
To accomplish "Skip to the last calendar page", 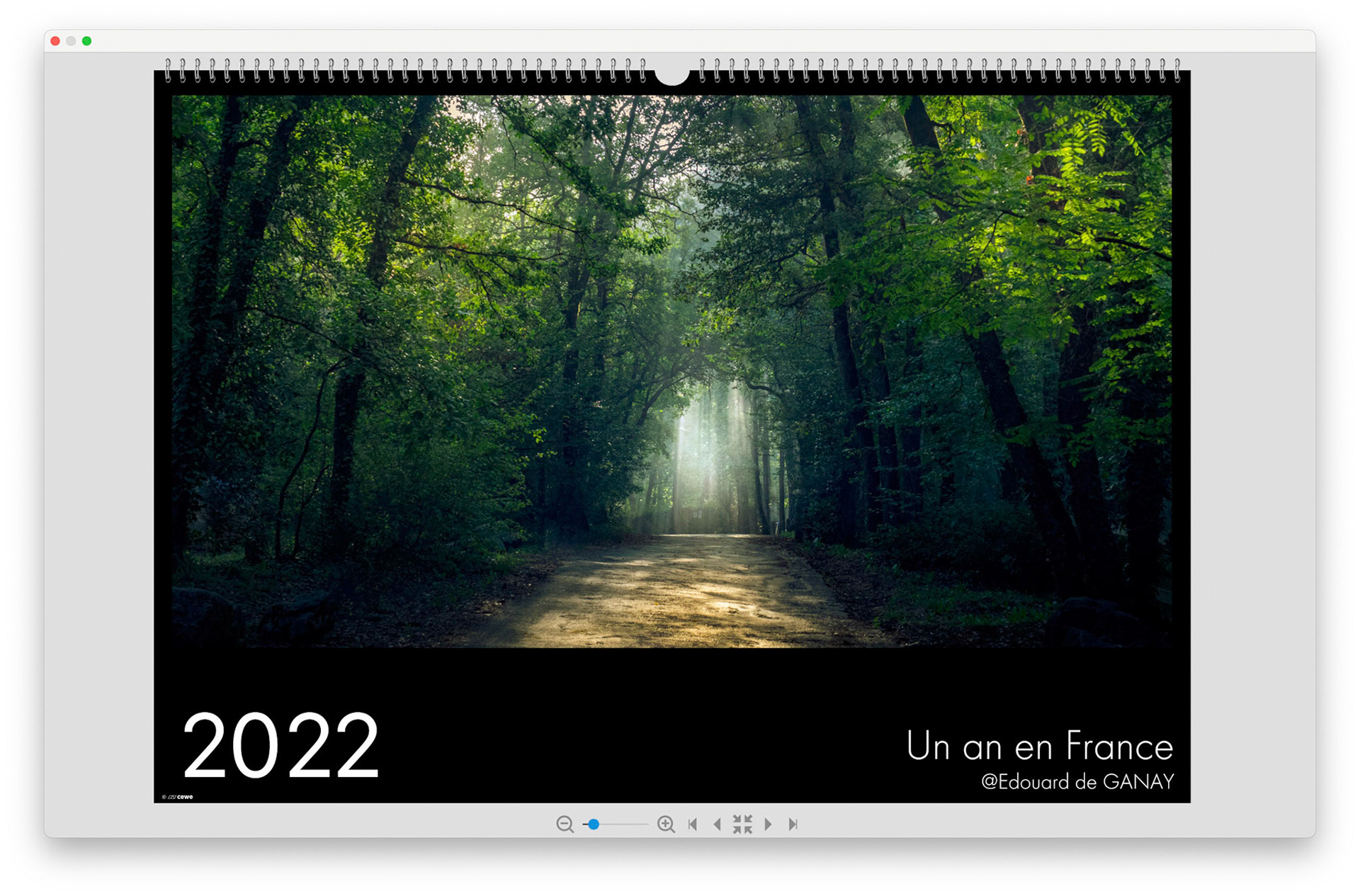I will coord(793,824).
